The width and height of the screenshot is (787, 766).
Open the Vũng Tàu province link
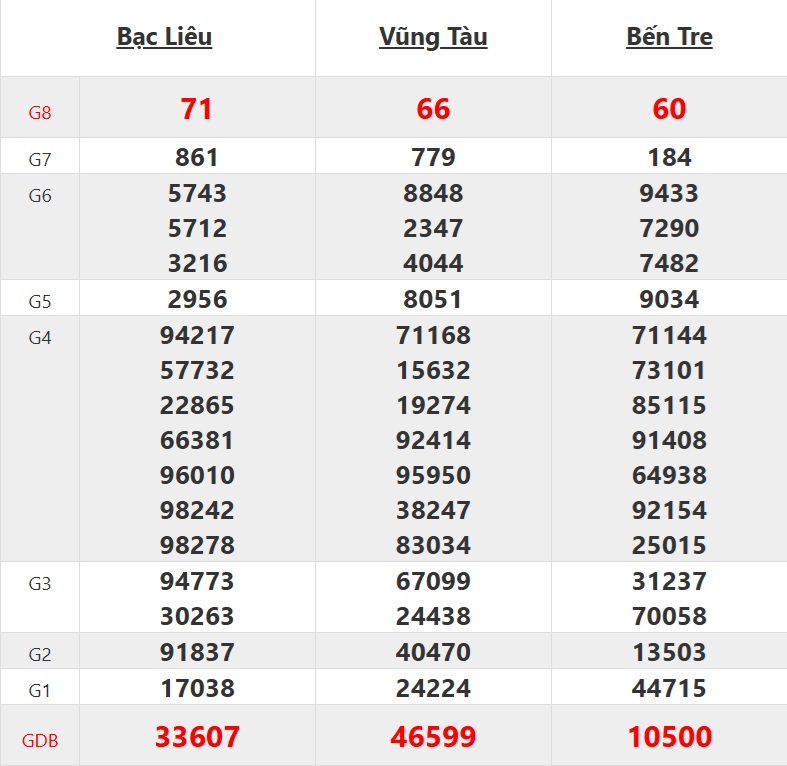(x=433, y=37)
